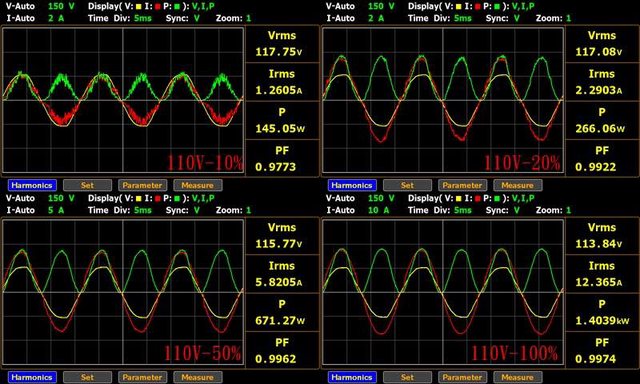Click the Harmonics button in the 110V-10% panel
This screenshot has height=384, width=640.
(32, 185)
